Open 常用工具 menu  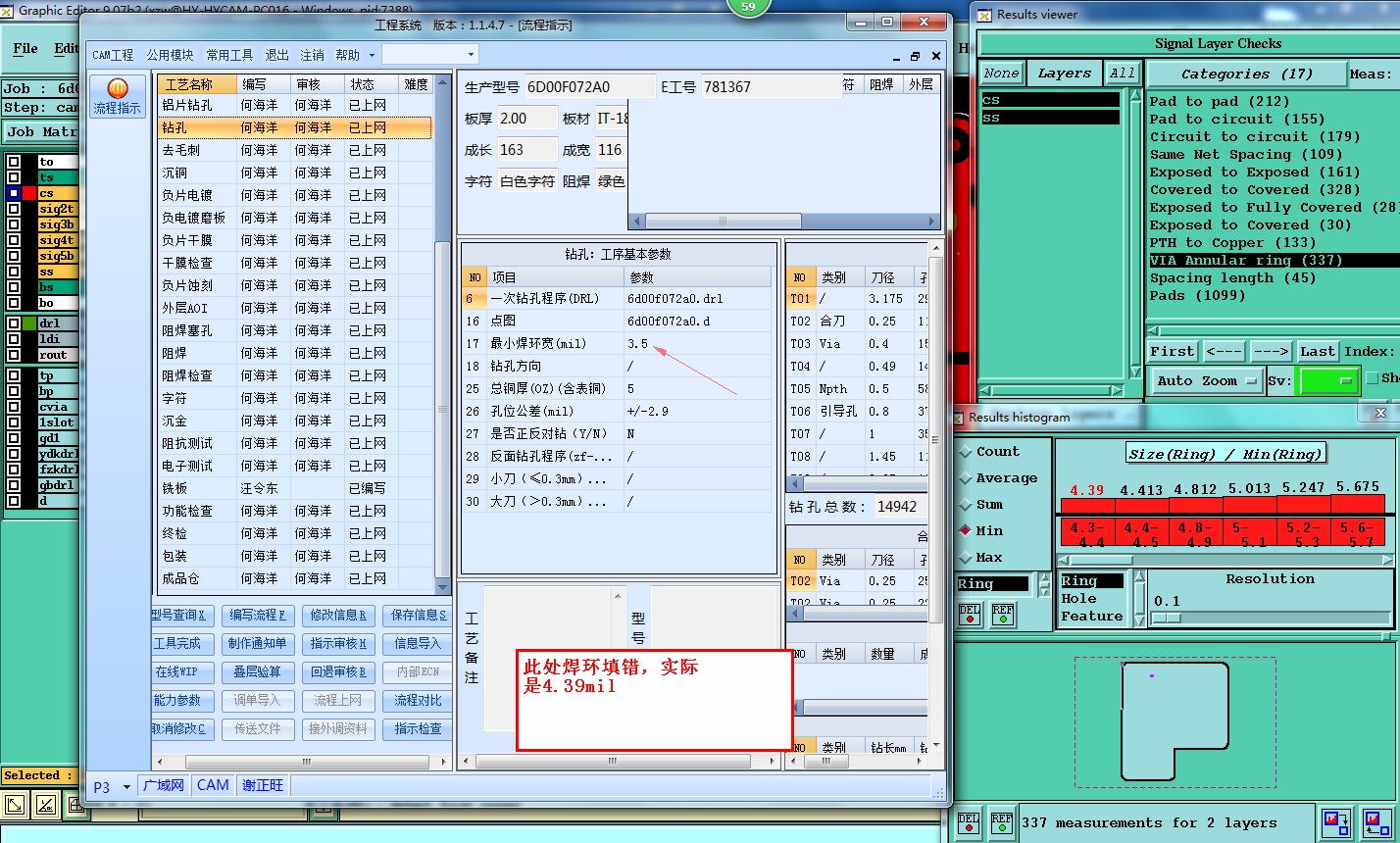[x=229, y=55]
